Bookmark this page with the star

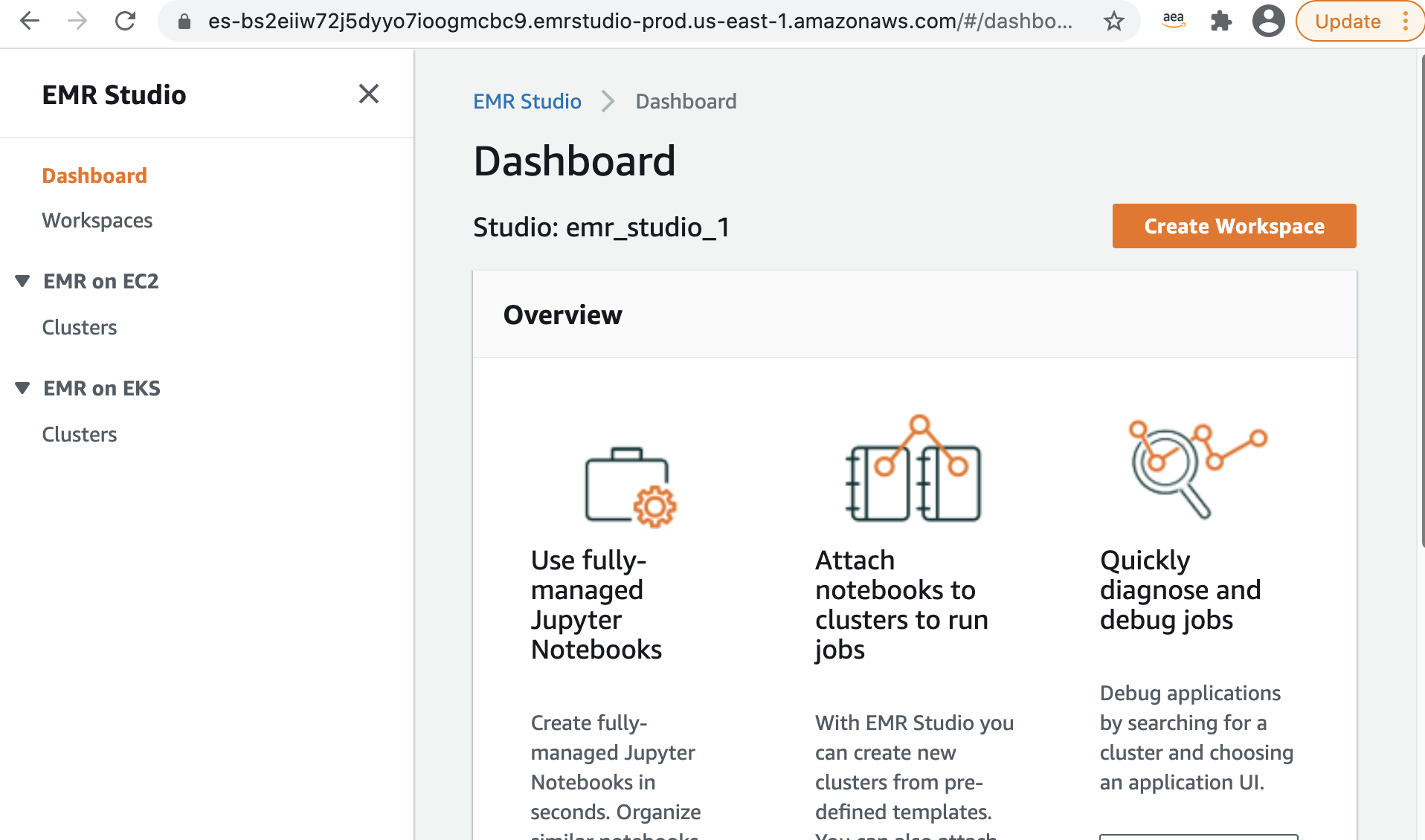pyautogui.click(x=1113, y=22)
